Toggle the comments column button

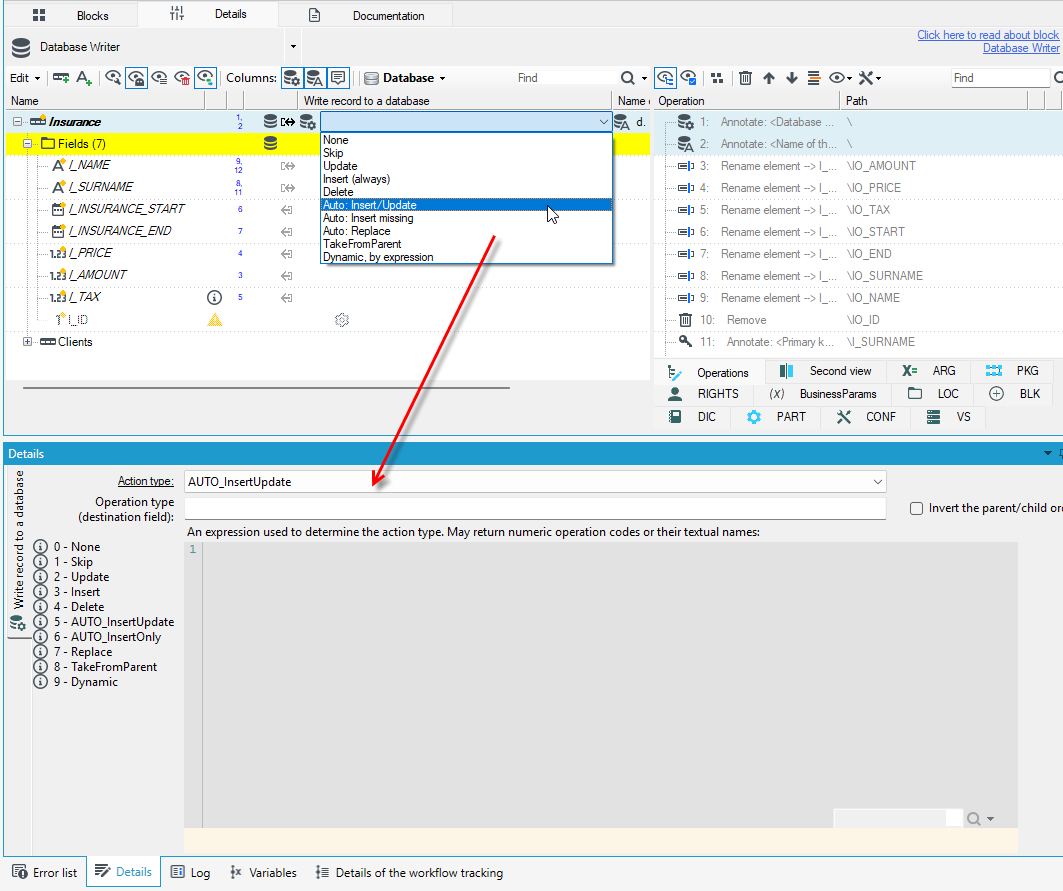point(338,78)
